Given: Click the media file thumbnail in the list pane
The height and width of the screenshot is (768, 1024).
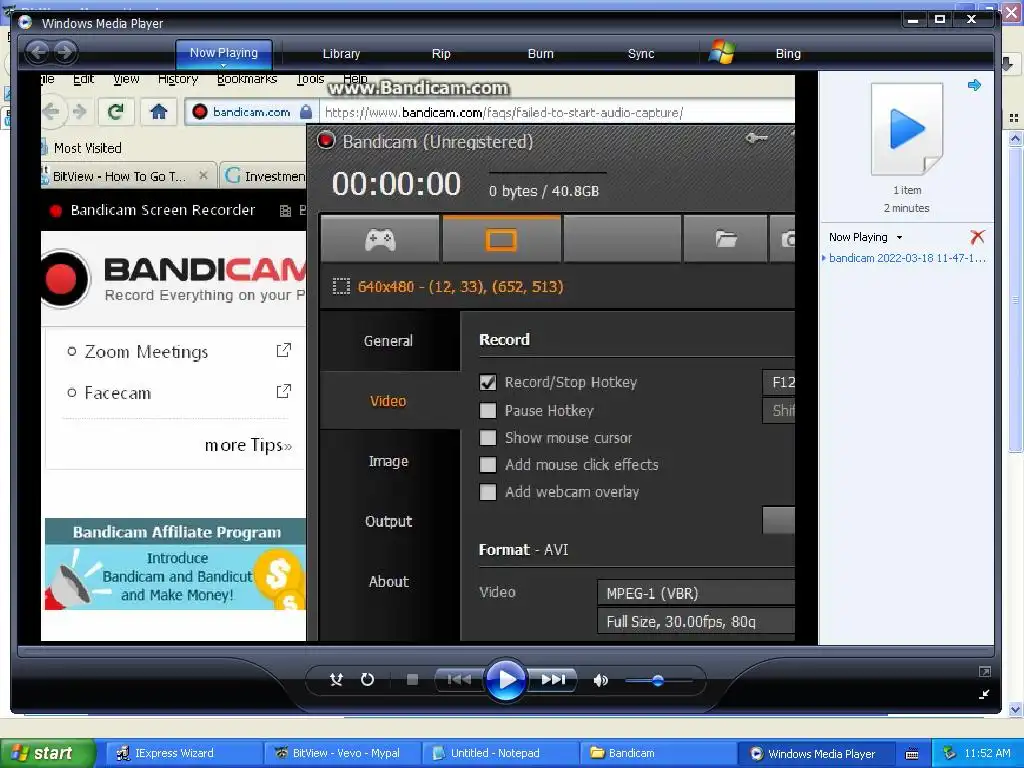Looking at the screenshot, I should (907, 129).
